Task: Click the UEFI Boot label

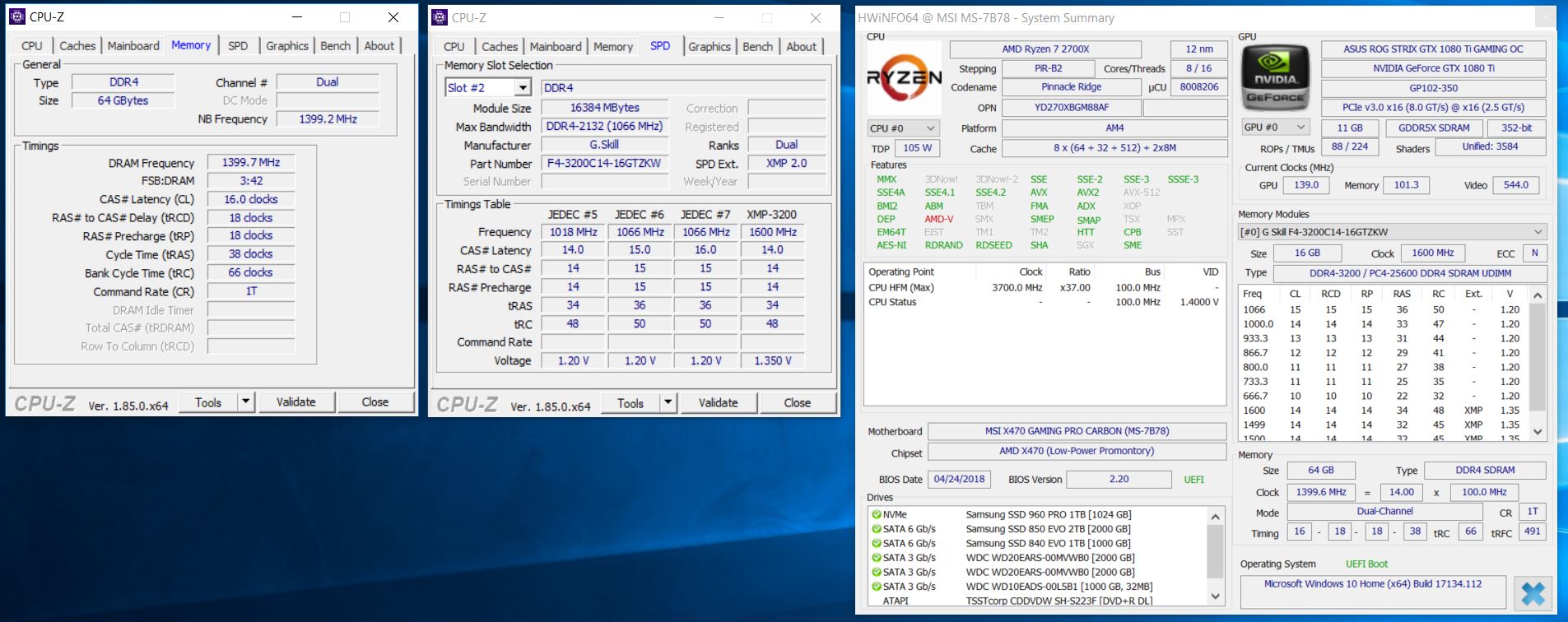Action: [1366, 564]
